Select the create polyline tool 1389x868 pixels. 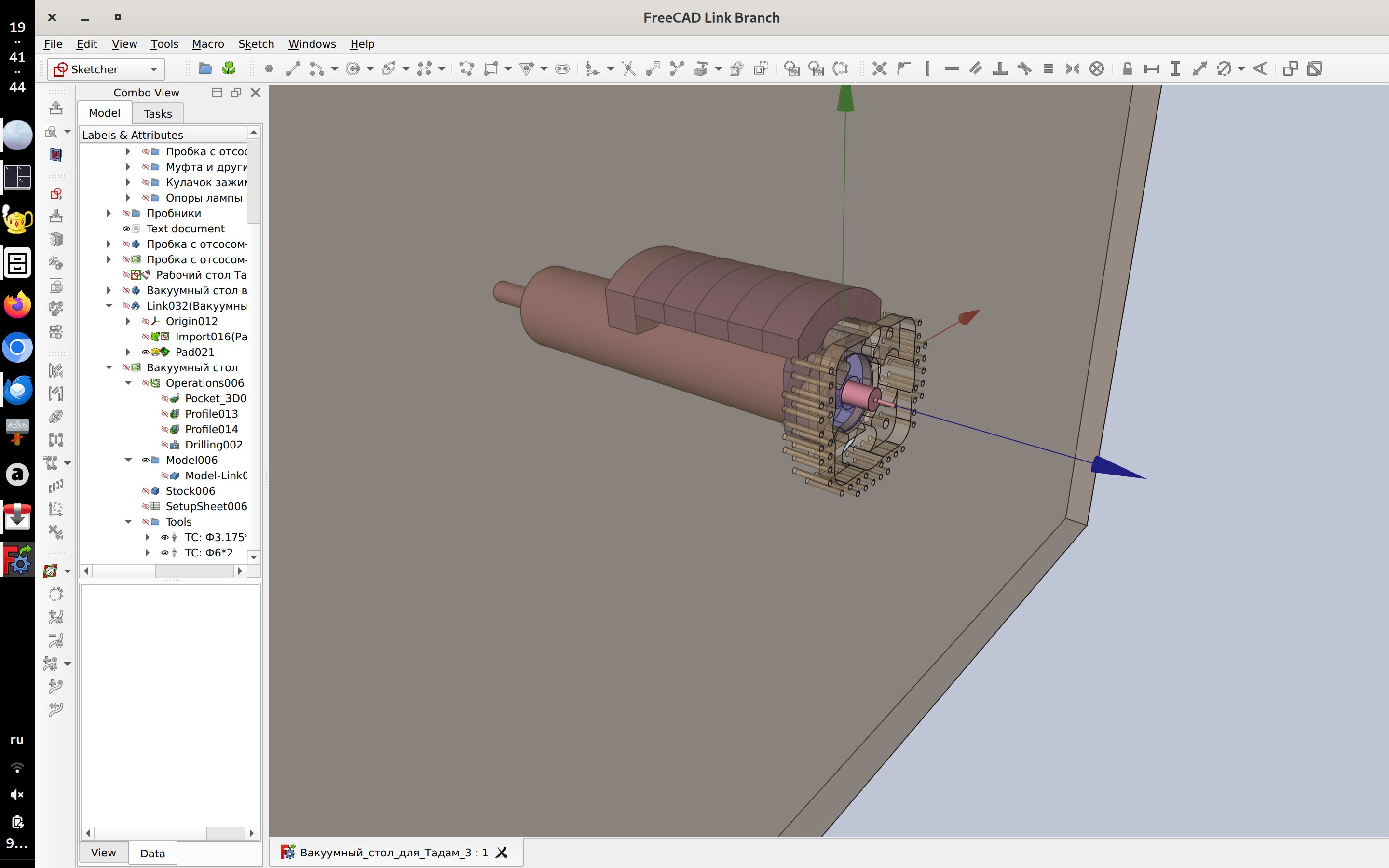[x=467, y=69]
